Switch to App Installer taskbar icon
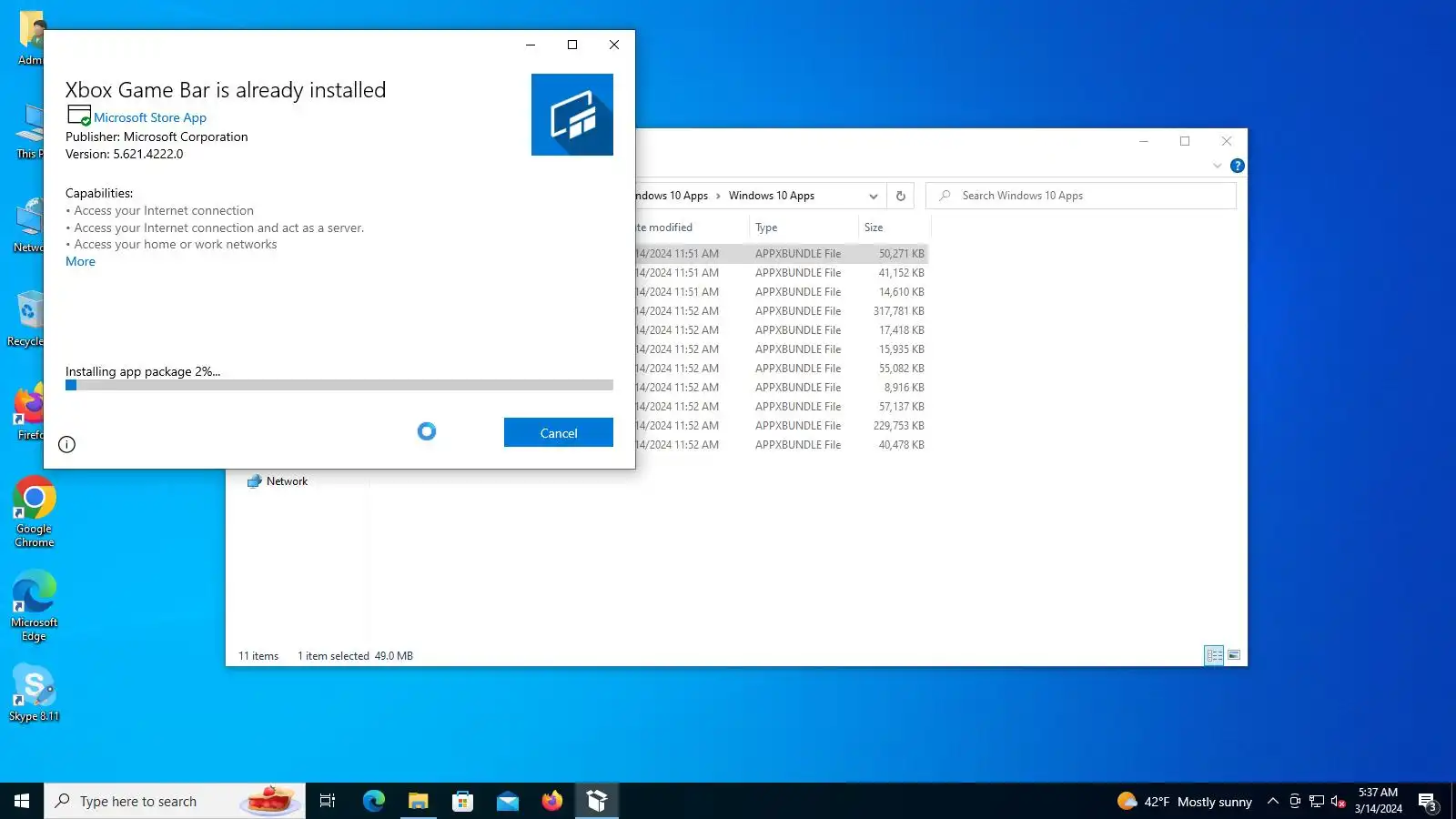 coord(597,801)
